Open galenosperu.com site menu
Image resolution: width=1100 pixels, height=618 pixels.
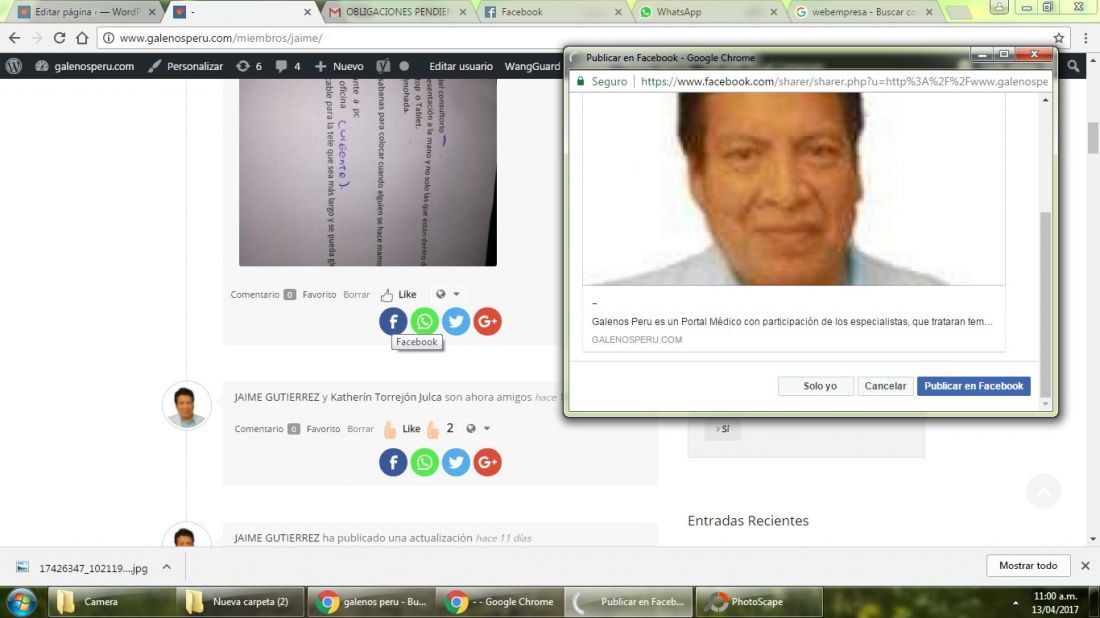pyautogui.click(x=85, y=66)
